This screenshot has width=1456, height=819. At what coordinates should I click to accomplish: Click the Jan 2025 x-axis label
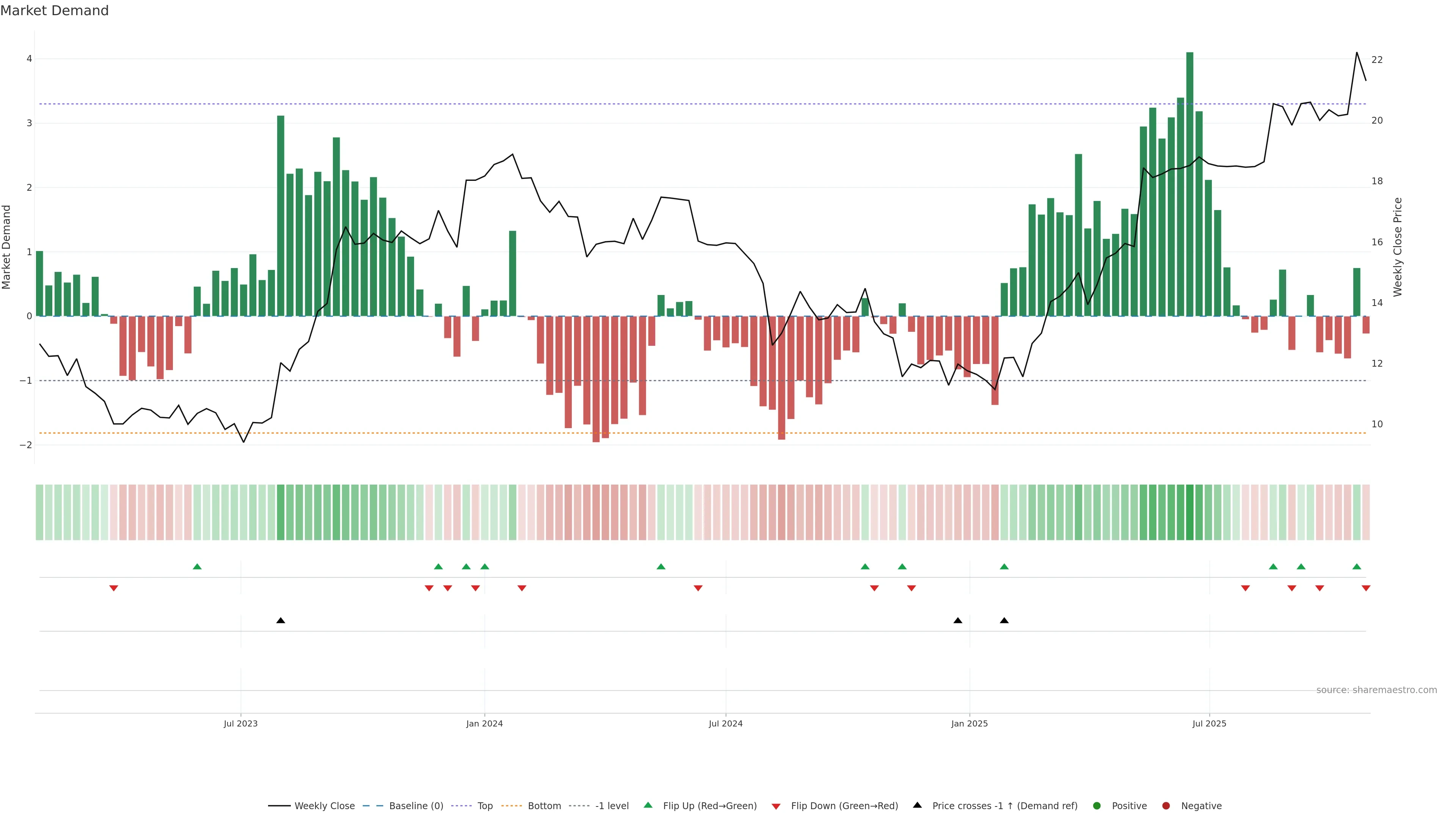[x=970, y=723]
